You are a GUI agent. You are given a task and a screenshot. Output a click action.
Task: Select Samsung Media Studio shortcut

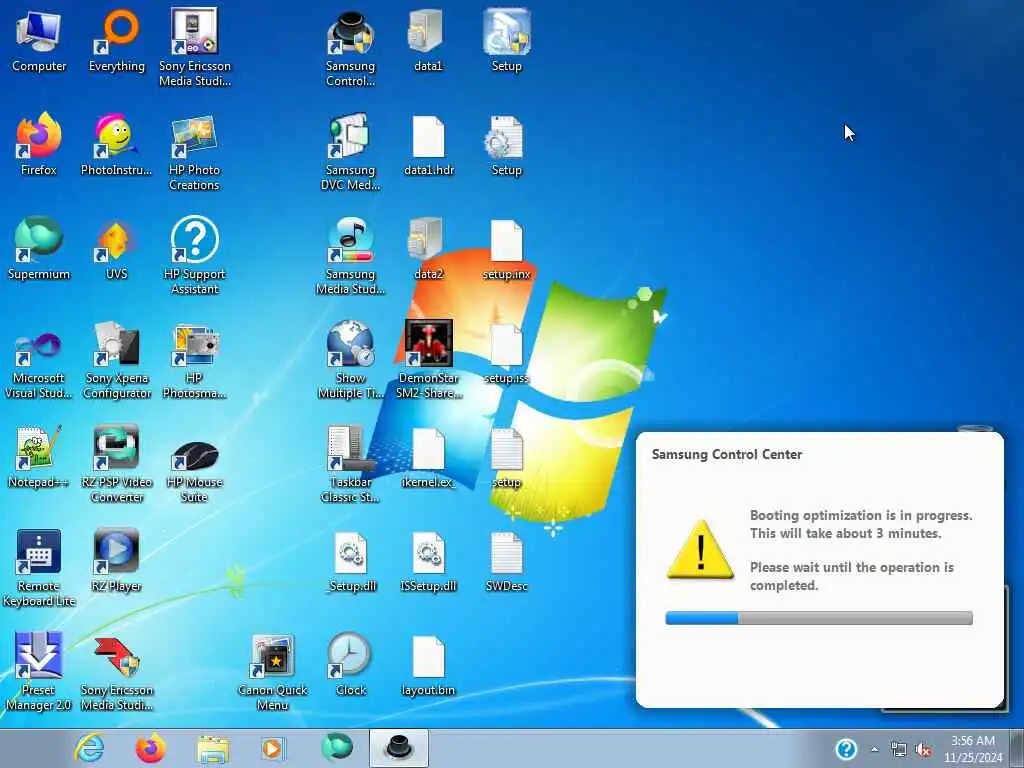coord(350,255)
